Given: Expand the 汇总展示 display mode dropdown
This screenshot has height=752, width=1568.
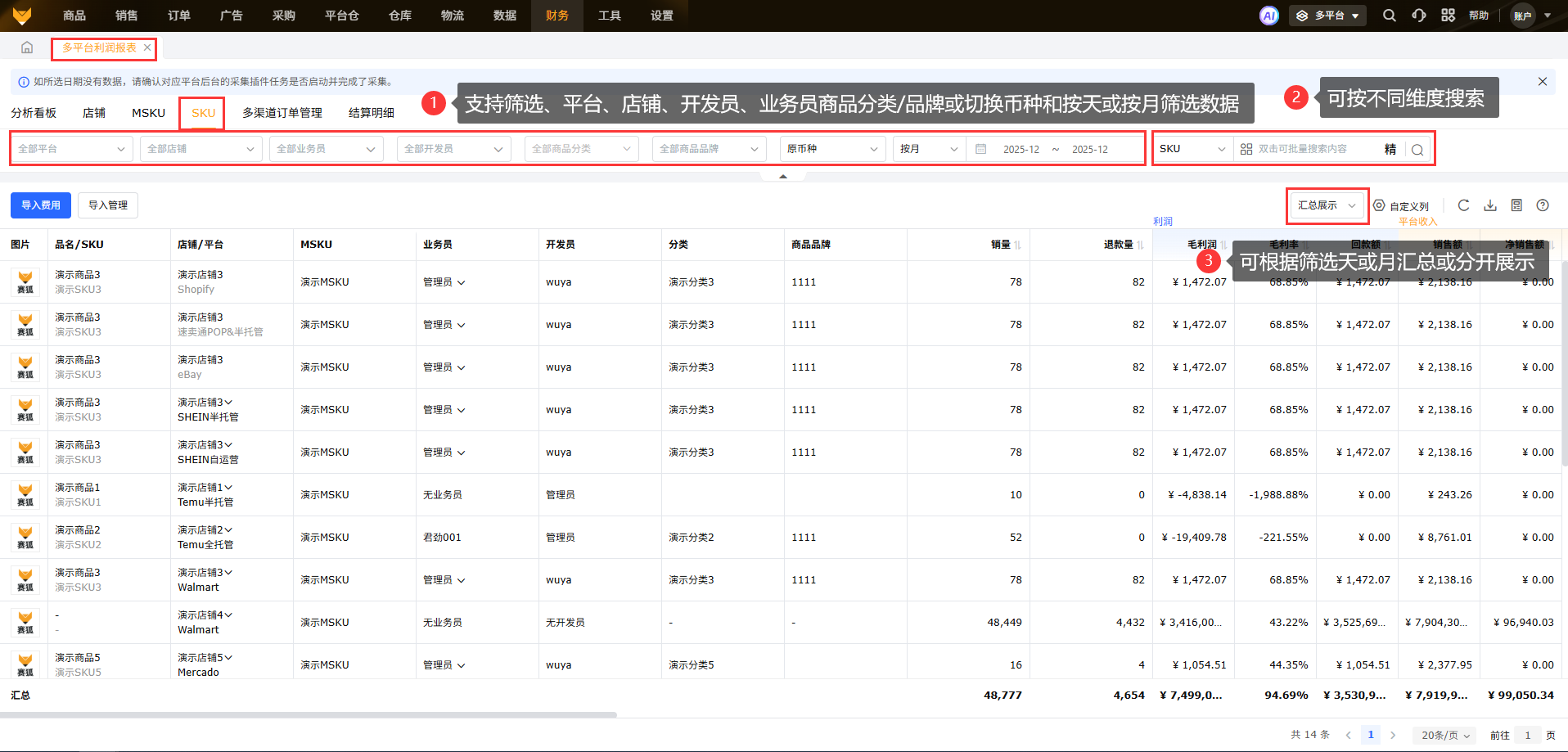Looking at the screenshot, I should [1326, 205].
